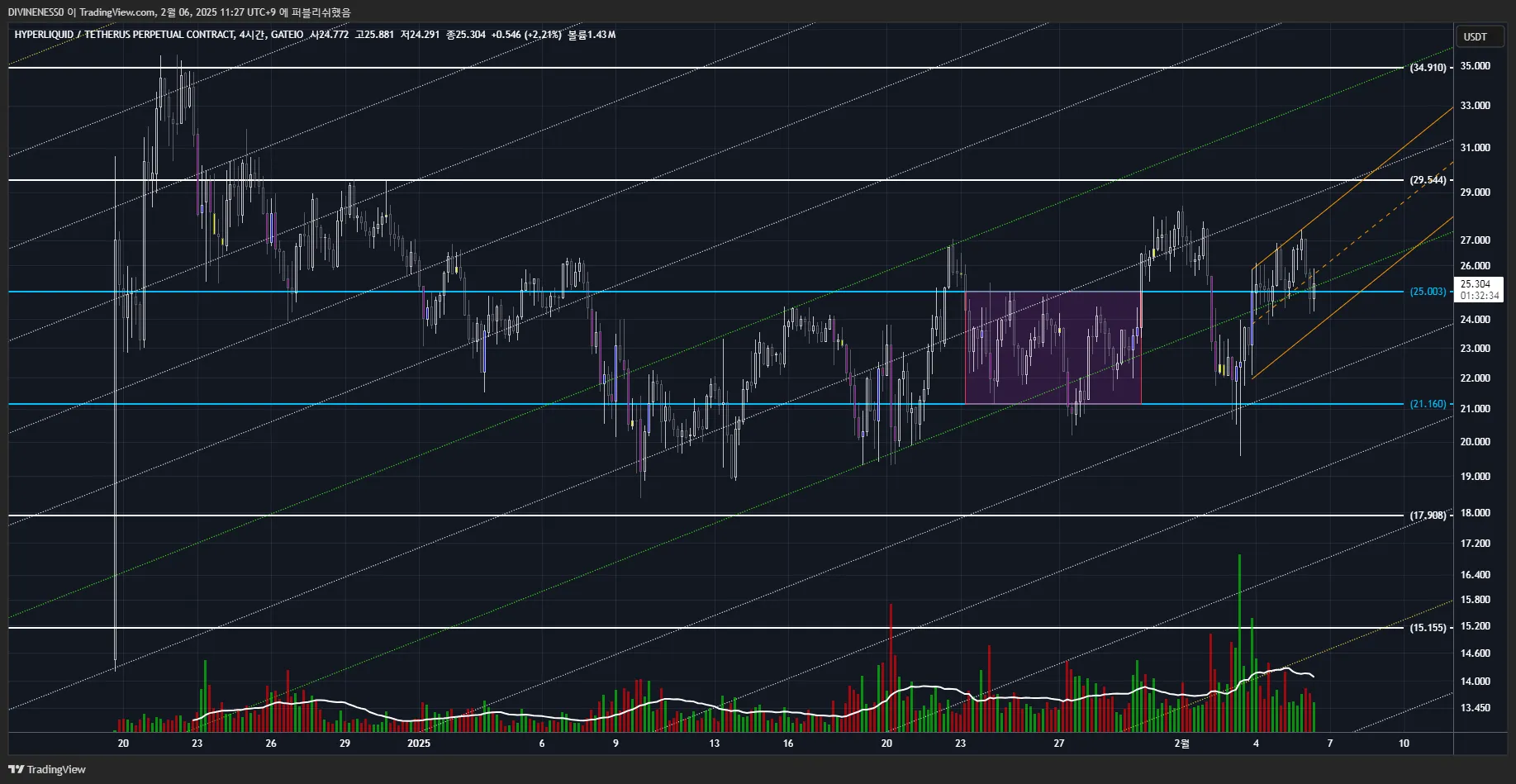Select the purple shaded rectangle on chart
1516x784 pixels.
(1053, 348)
